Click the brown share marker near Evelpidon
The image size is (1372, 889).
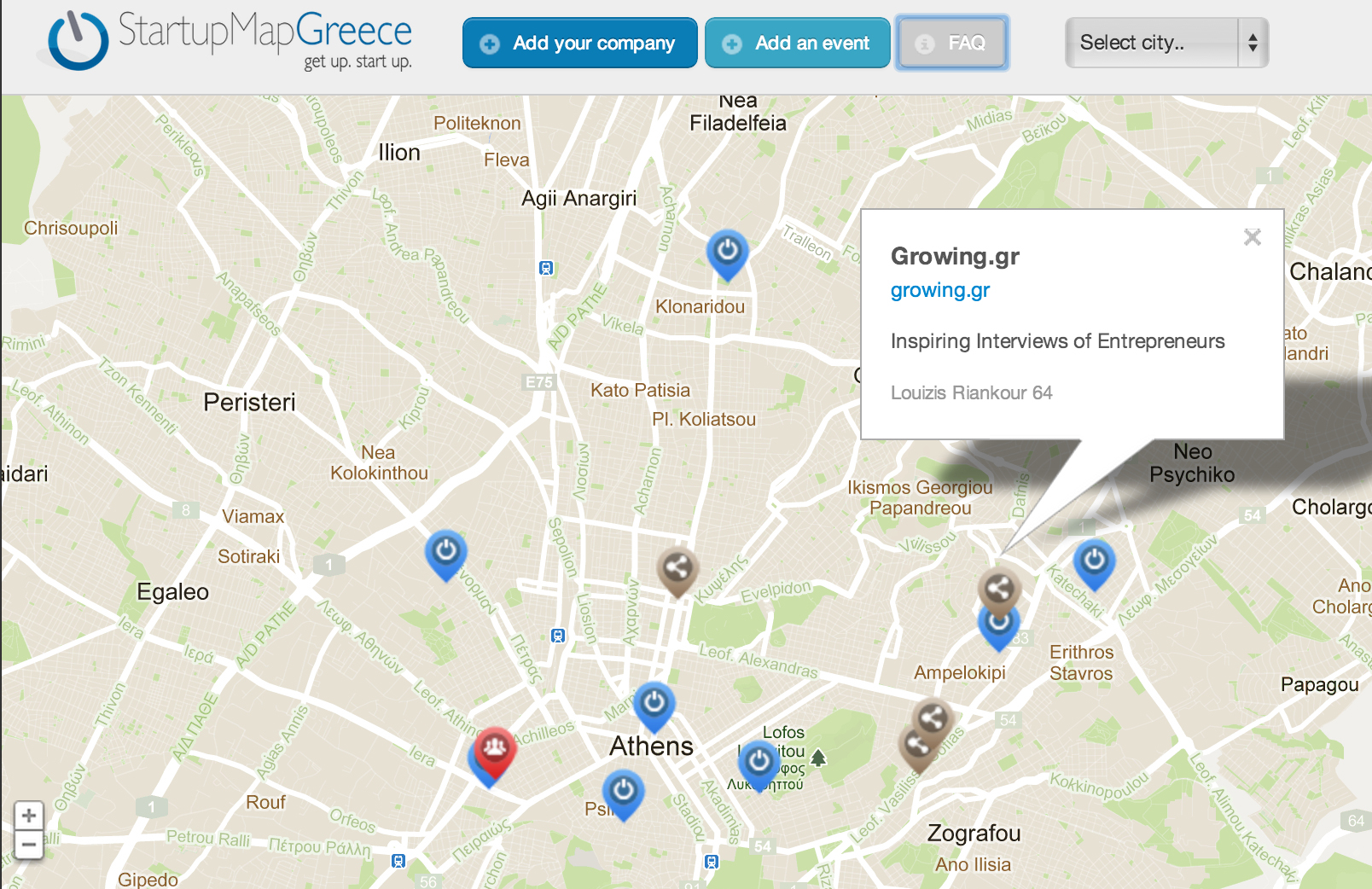point(677,571)
